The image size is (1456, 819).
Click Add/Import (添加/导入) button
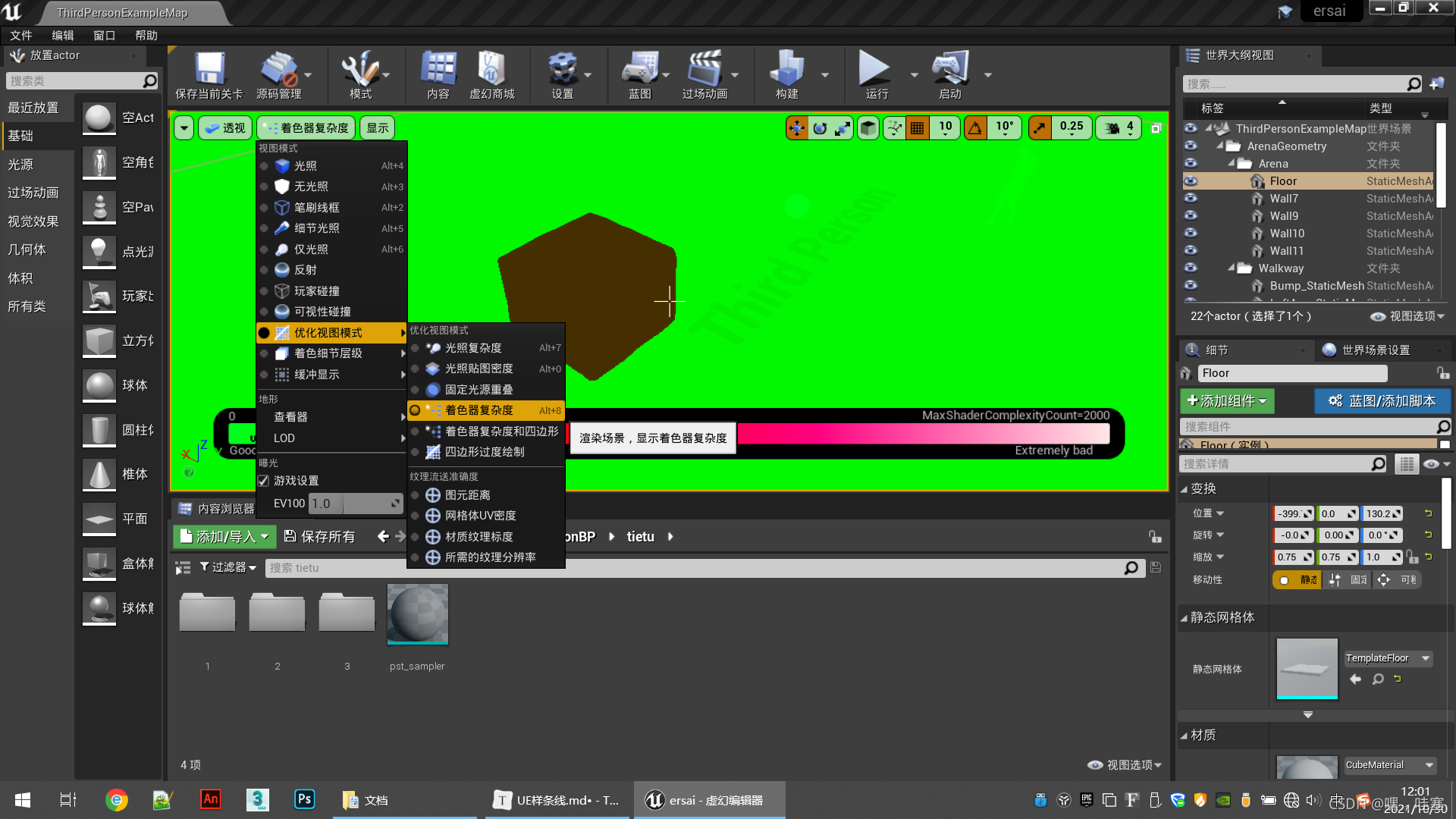click(224, 537)
